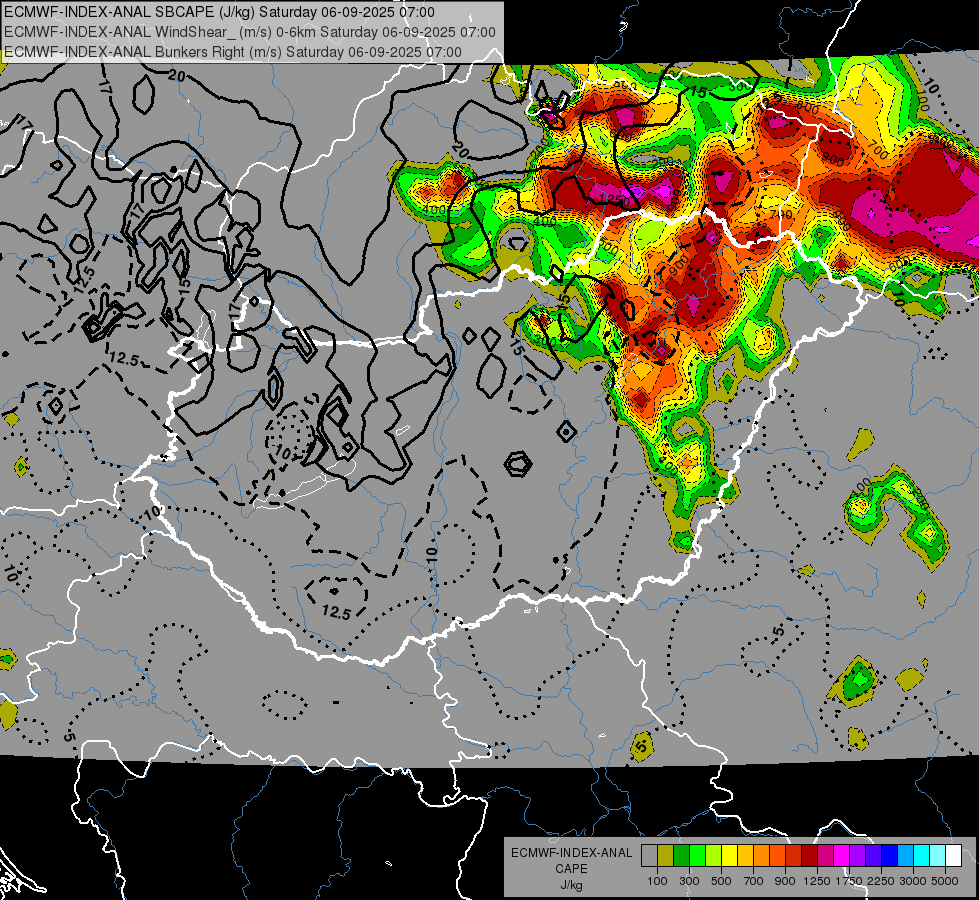Select the bright magenta legend swatch
The height and width of the screenshot is (900, 979).
click(842, 856)
